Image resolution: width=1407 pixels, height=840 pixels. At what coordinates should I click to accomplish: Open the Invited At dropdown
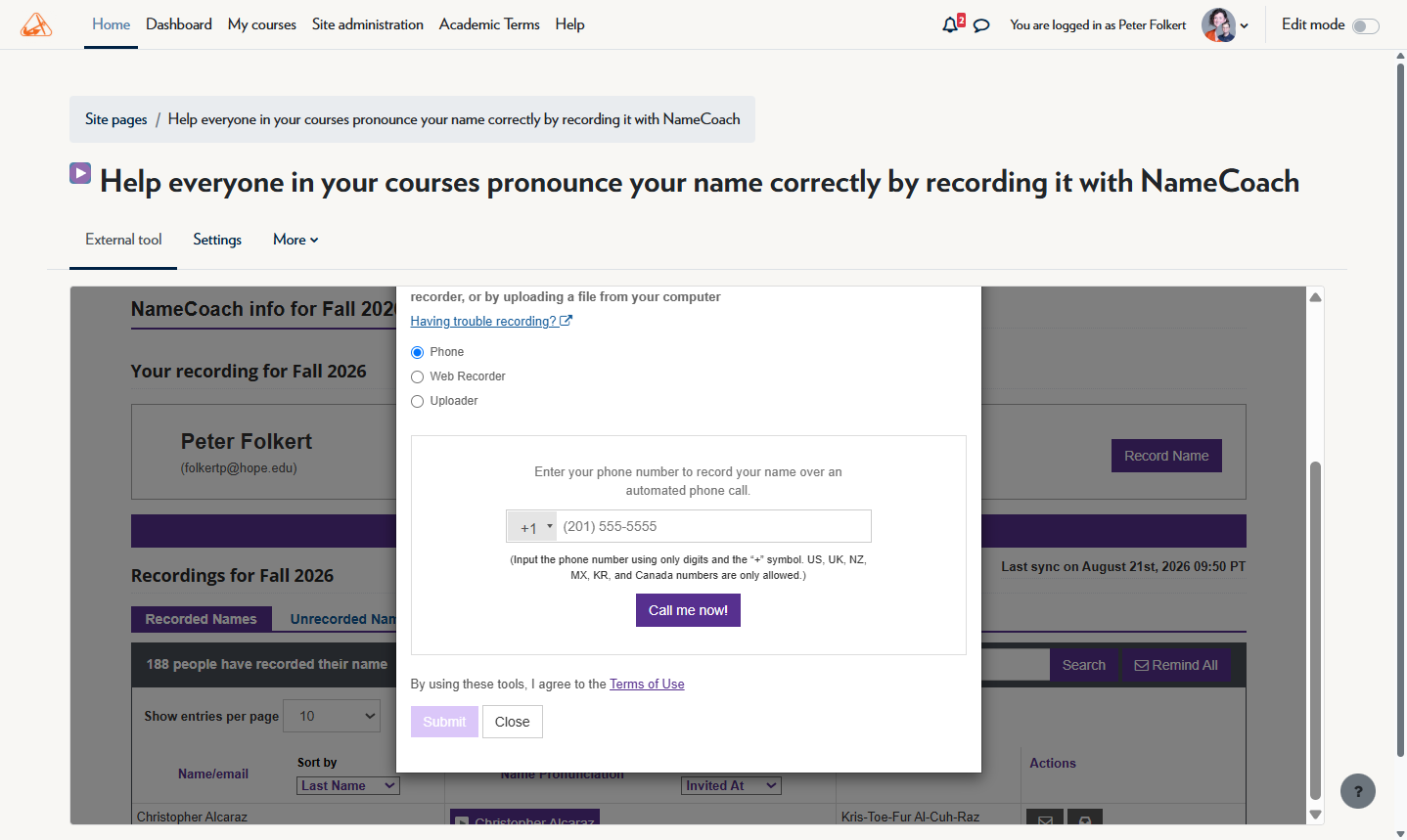pos(731,785)
